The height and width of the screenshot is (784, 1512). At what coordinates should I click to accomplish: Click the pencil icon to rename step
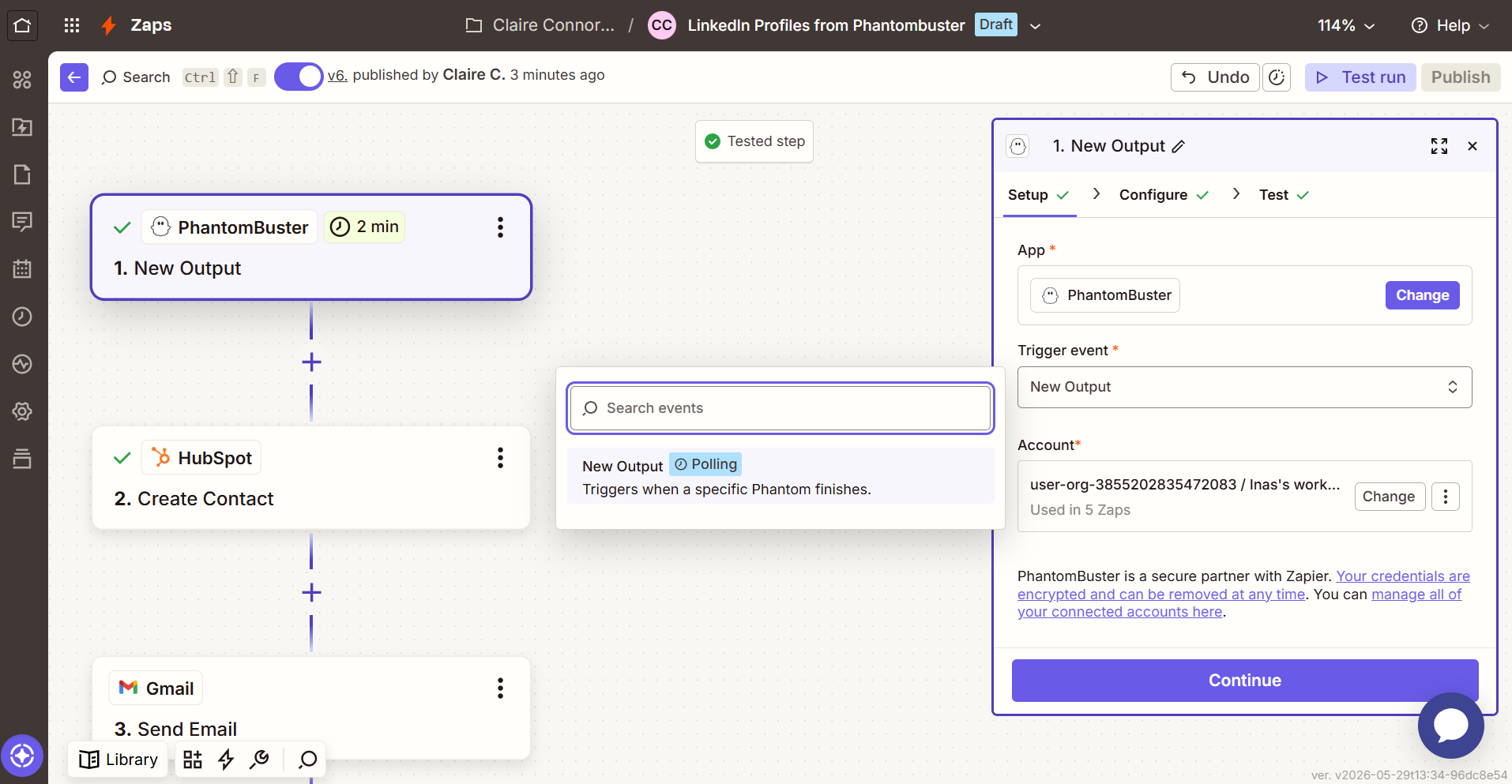pos(1179,146)
